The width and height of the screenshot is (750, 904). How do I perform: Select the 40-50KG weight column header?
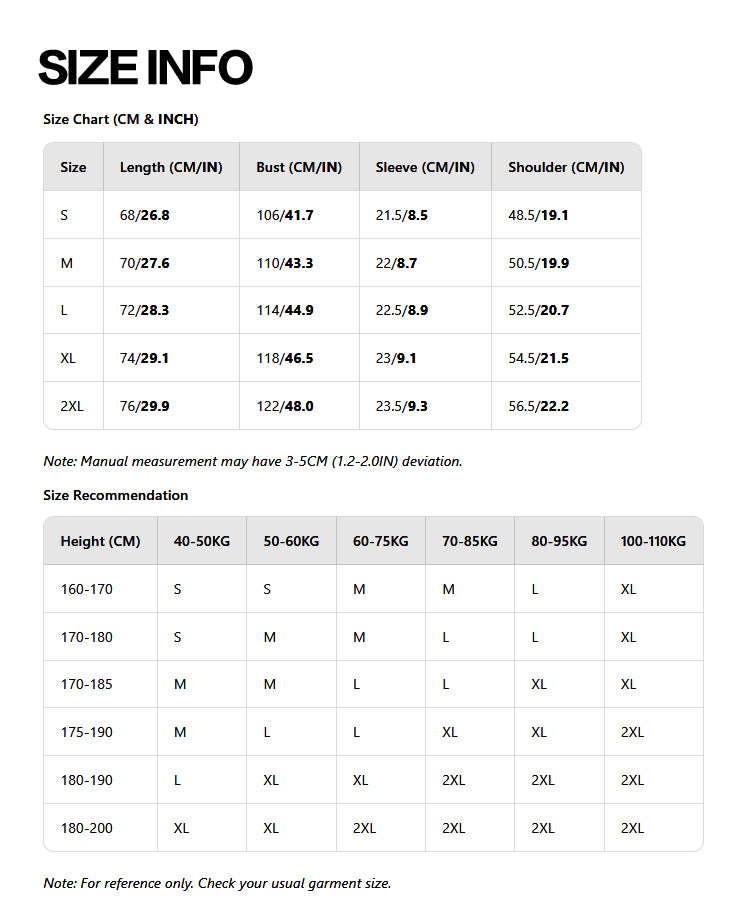(x=202, y=541)
